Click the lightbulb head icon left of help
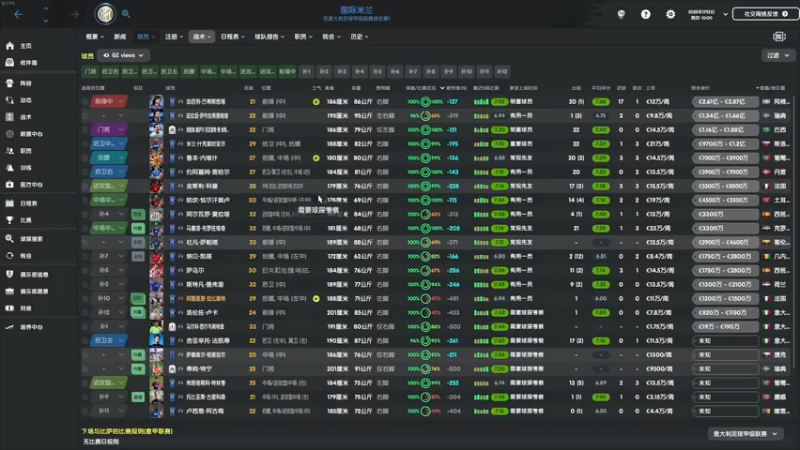This screenshot has width=800, height=450. tap(621, 14)
